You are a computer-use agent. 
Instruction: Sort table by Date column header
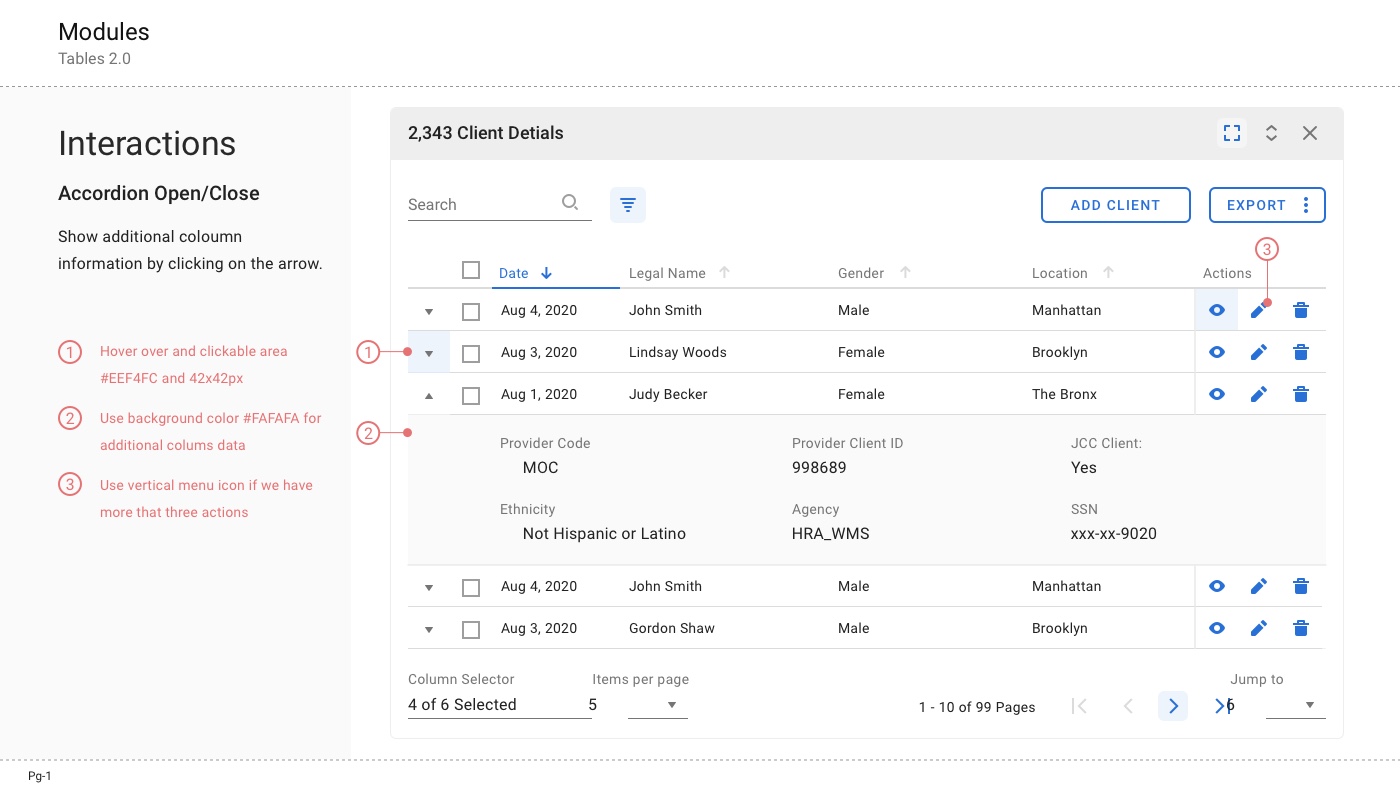pos(514,273)
